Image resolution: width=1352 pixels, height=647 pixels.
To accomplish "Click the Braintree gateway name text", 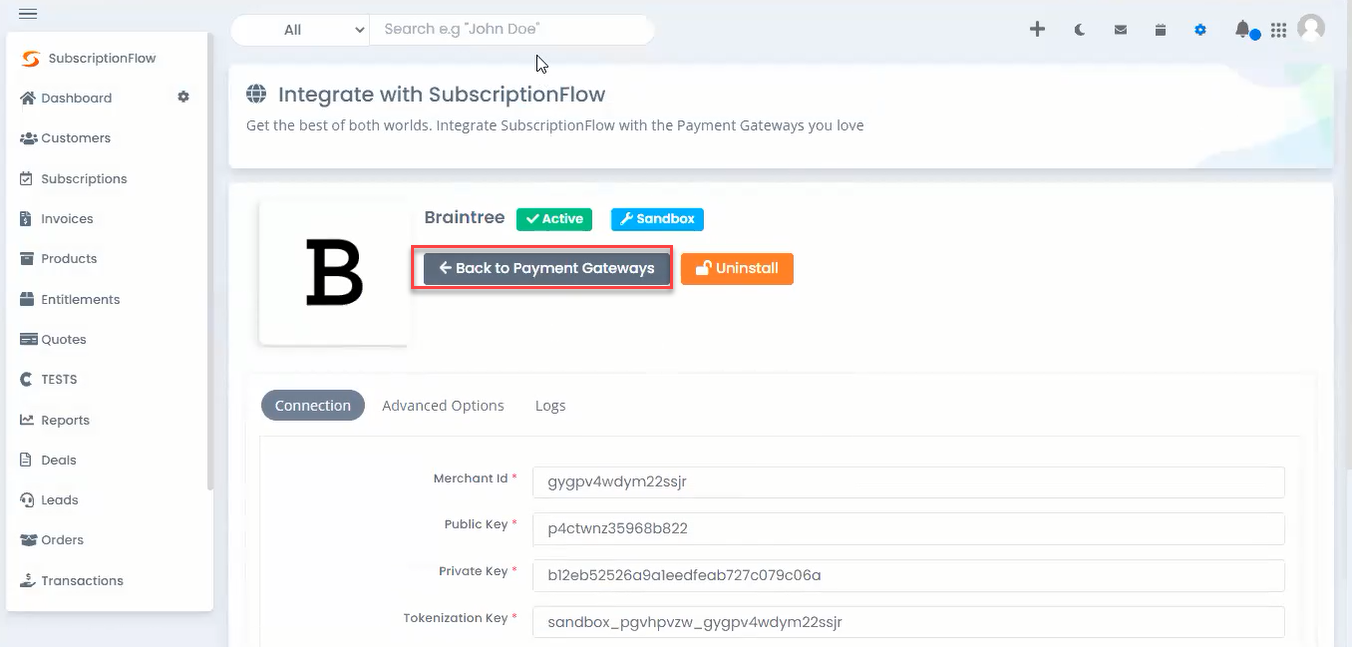I will (464, 217).
